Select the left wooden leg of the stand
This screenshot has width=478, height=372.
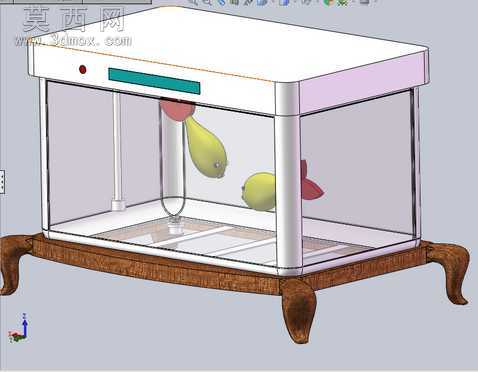coord(14,263)
